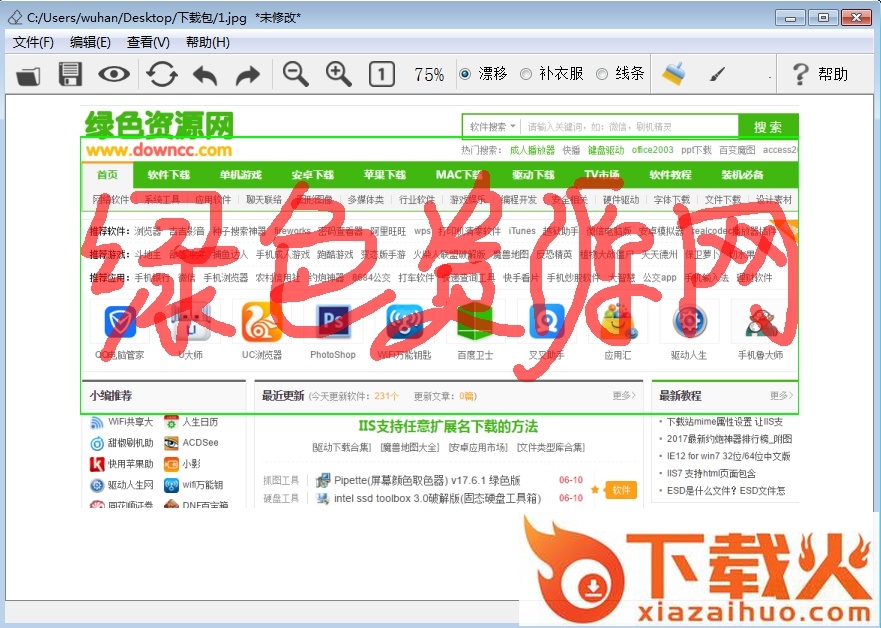Open the 帮助(H) menu
The width and height of the screenshot is (881, 628).
pos(207,42)
